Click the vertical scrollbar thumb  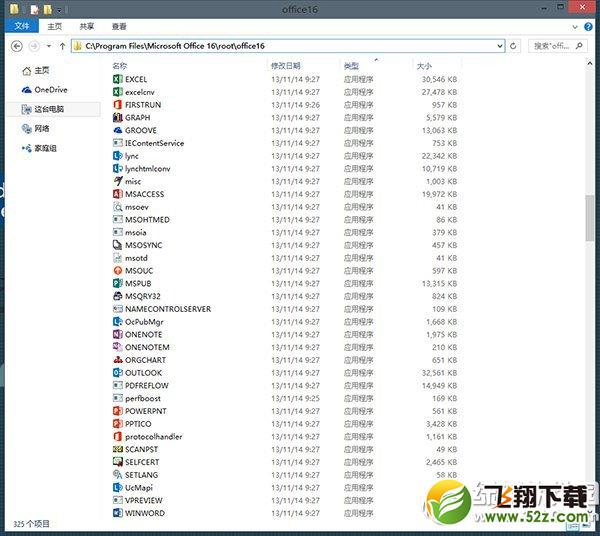(x=589, y=218)
